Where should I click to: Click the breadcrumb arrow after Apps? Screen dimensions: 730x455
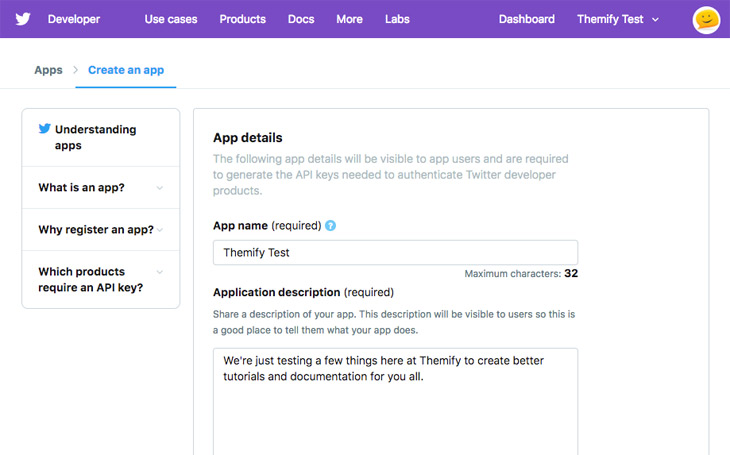tap(75, 70)
